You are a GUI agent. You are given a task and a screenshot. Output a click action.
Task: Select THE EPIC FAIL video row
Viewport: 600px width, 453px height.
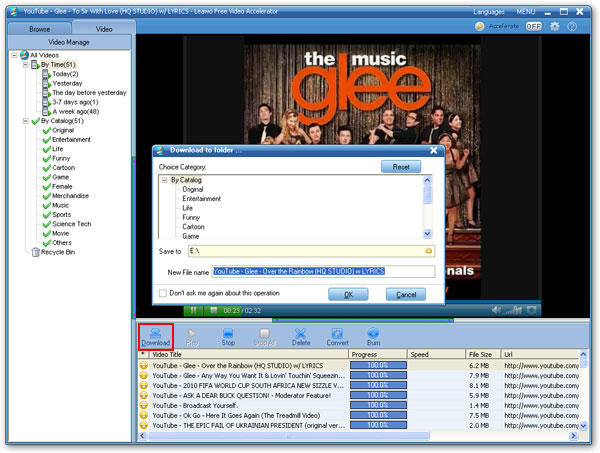(x=359, y=425)
